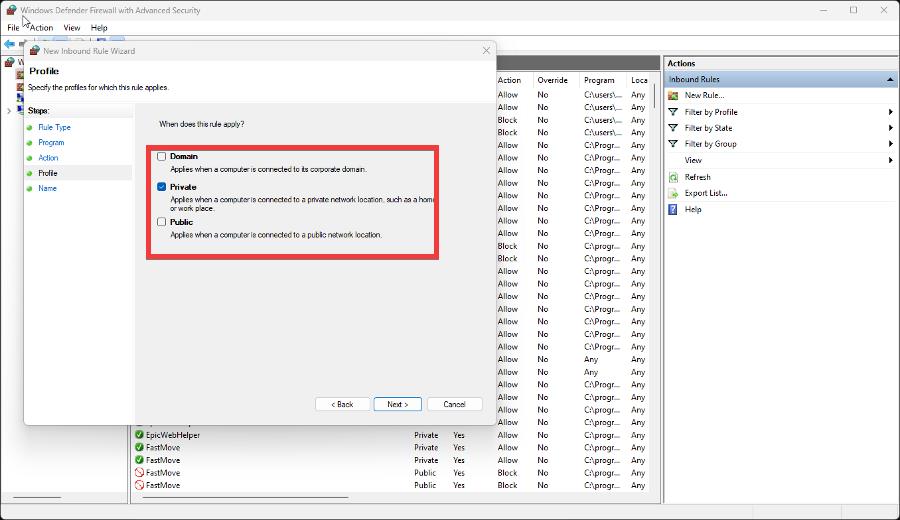Jump to the Action step

48,158
